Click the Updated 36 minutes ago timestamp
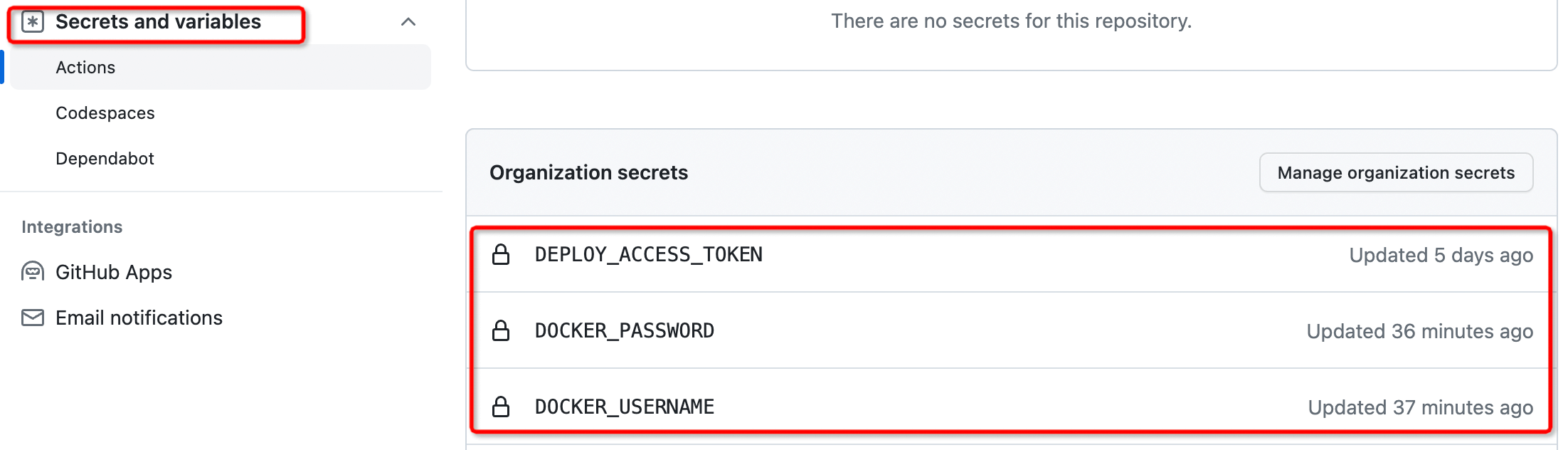1568x450 pixels. pyautogui.click(x=1420, y=331)
